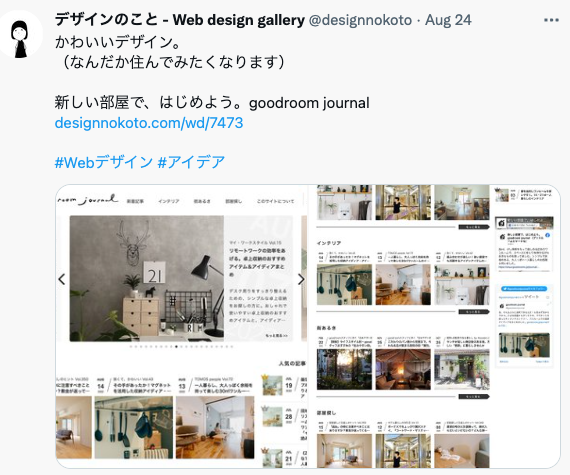The width and height of the screenshot is (570, 475).
Task: Click the 人気の記事 section heading
Action: [x=292, y=363]
